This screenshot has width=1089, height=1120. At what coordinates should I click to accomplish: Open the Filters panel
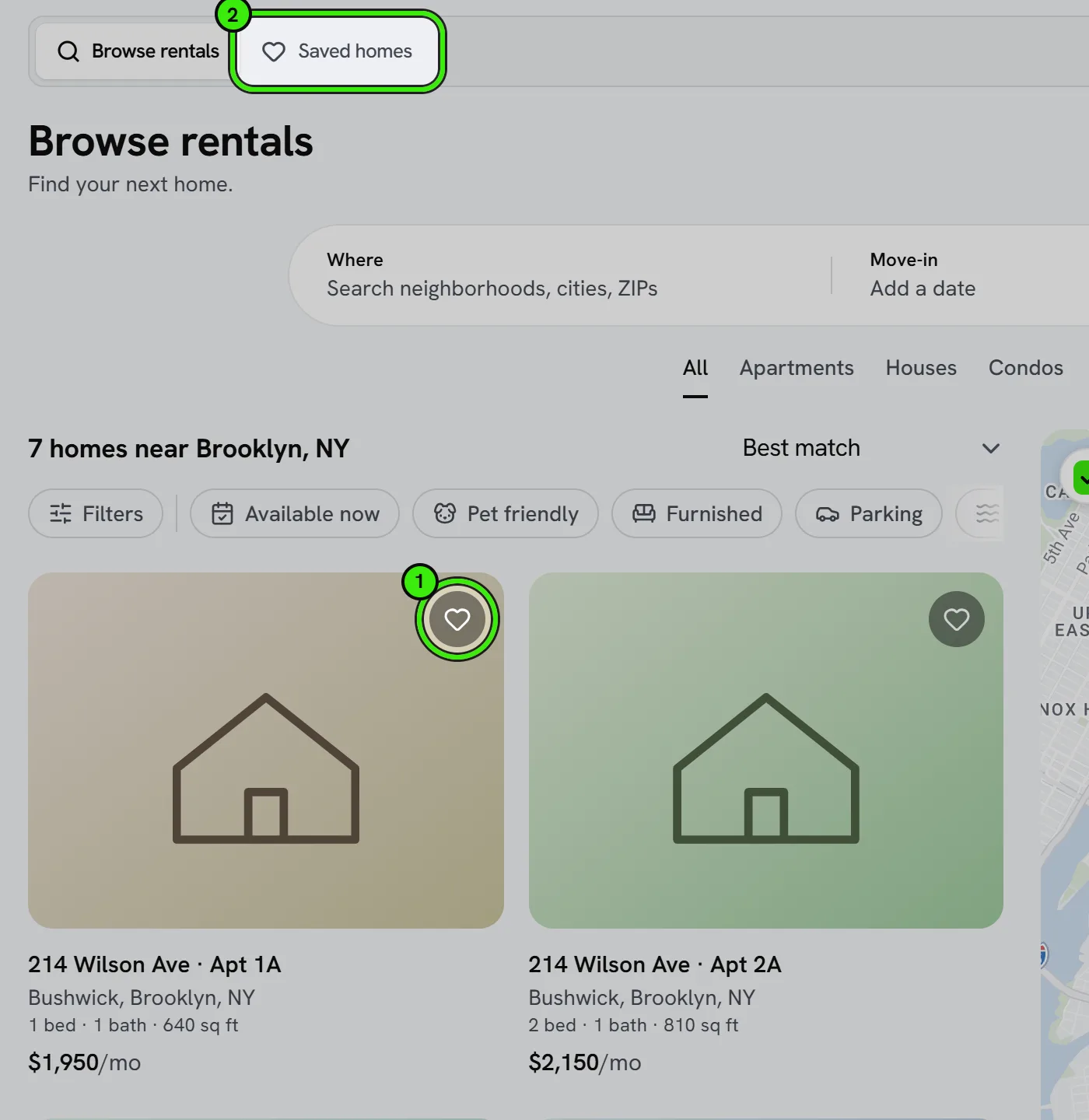click(x=96, y=513)
